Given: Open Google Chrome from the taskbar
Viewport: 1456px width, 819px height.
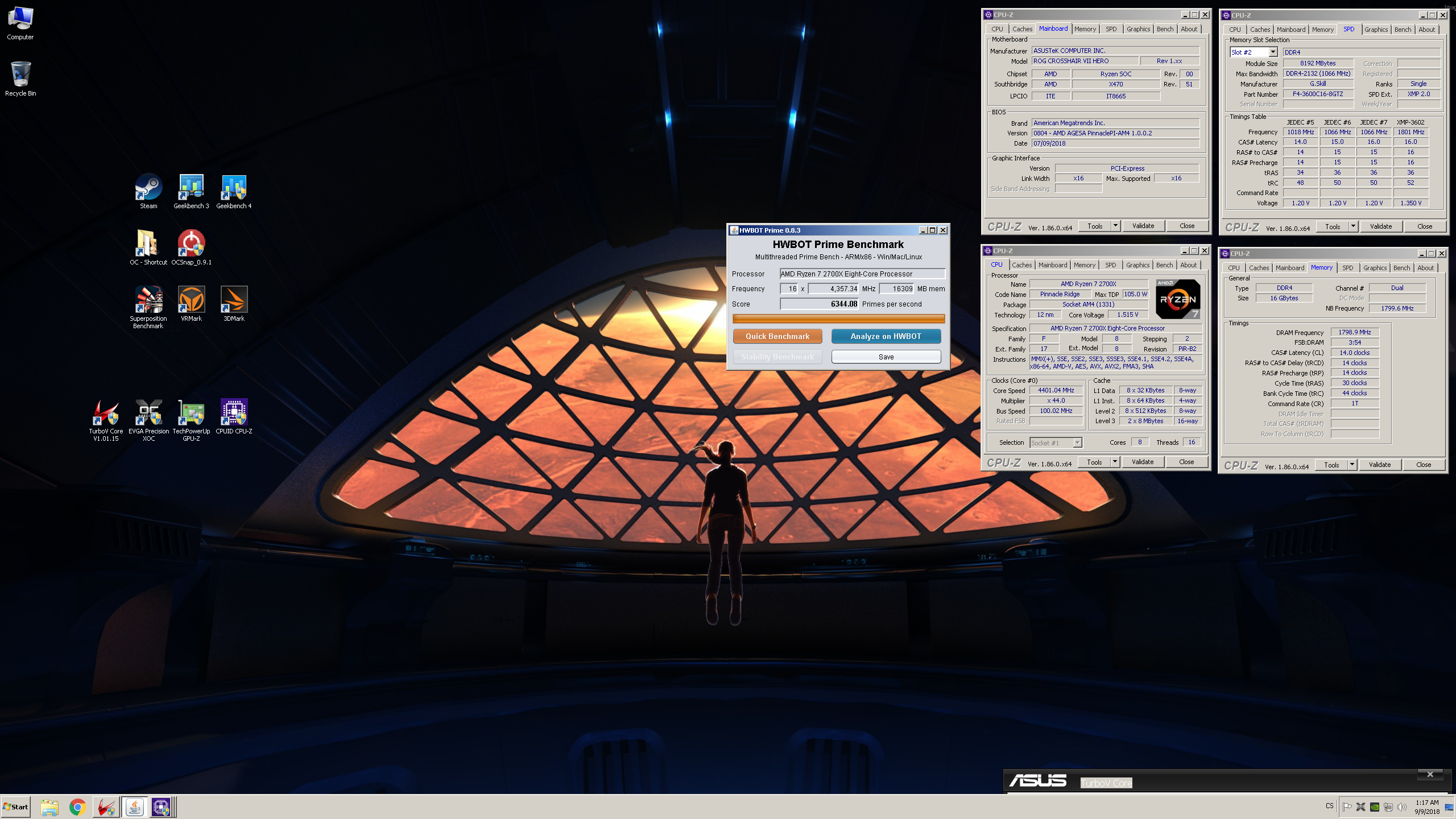Looking at the screenshot, I should [x=77, y=807].
